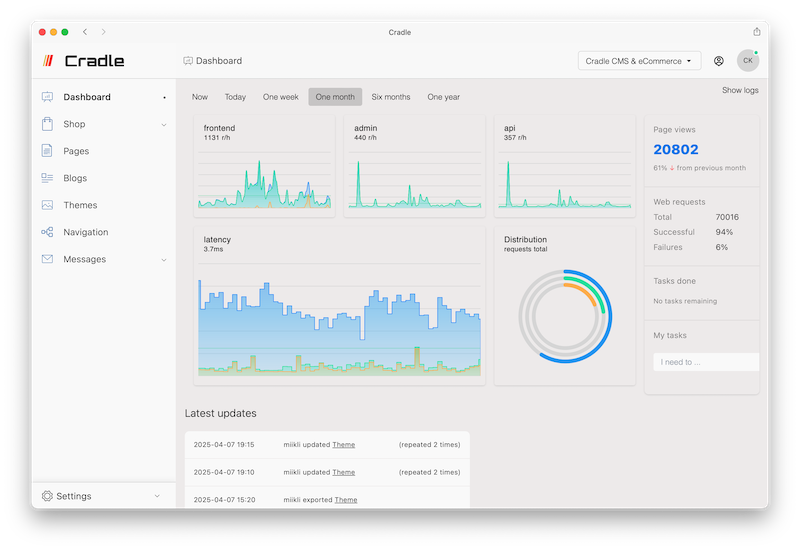Expand the Messages submenu chevron
Viewport: 800px width, 550px height.
164,260
